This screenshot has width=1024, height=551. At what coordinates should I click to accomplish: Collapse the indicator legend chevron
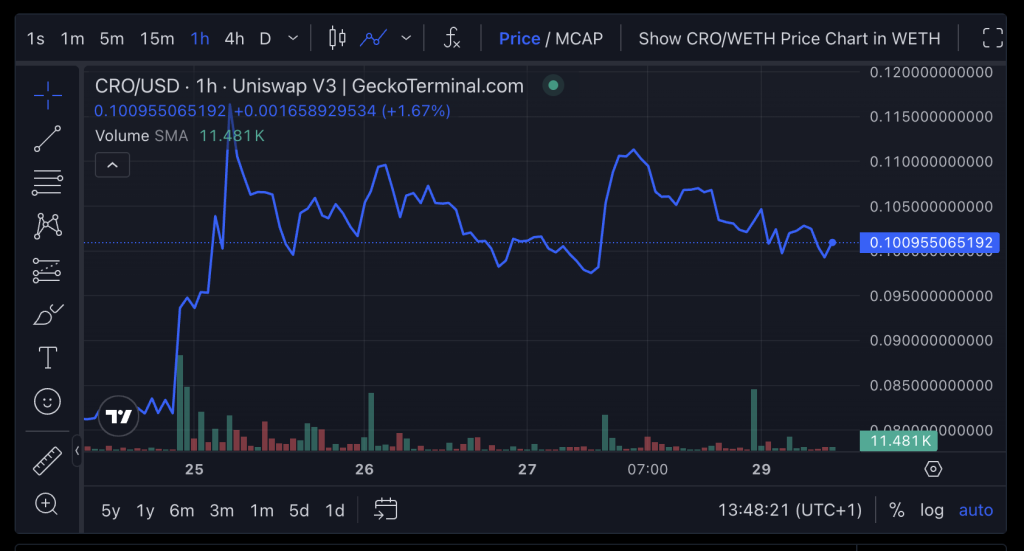point(112,165)
